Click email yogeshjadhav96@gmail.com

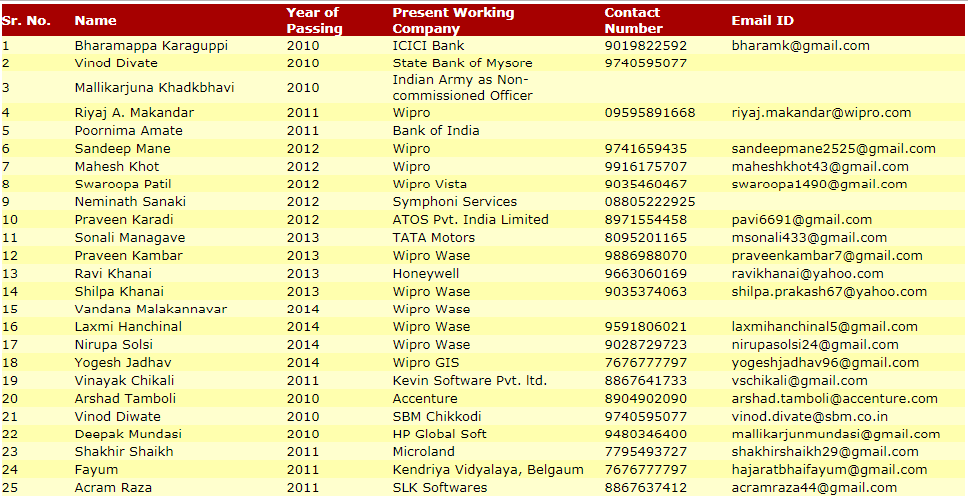[825, 363]
